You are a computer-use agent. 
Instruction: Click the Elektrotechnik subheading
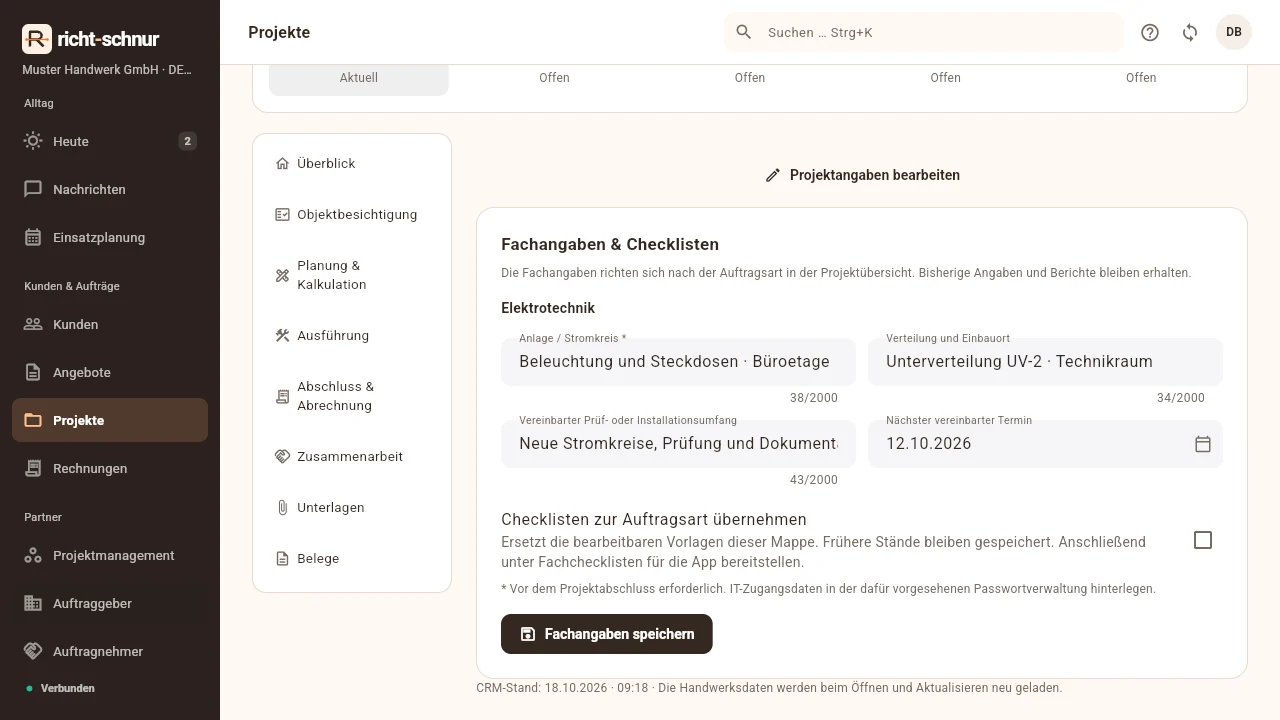pos(548,308)
